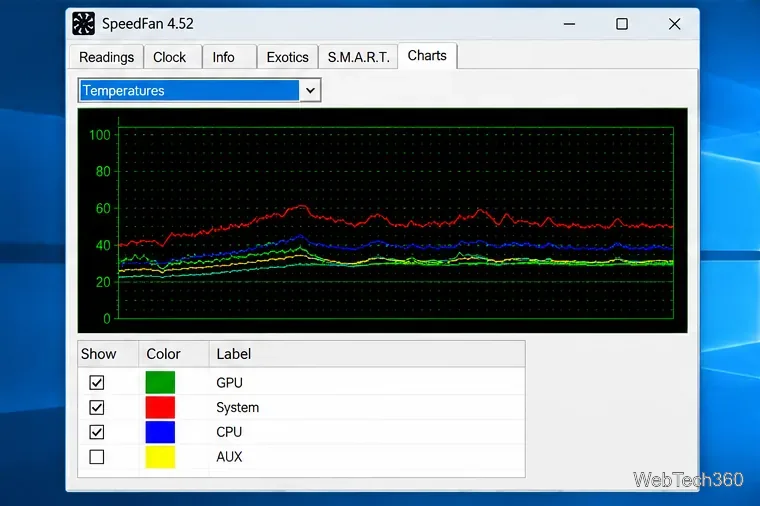Screen dimensions: 760x506
Task: Close the SpeedFan window
Action: [674, 24]
